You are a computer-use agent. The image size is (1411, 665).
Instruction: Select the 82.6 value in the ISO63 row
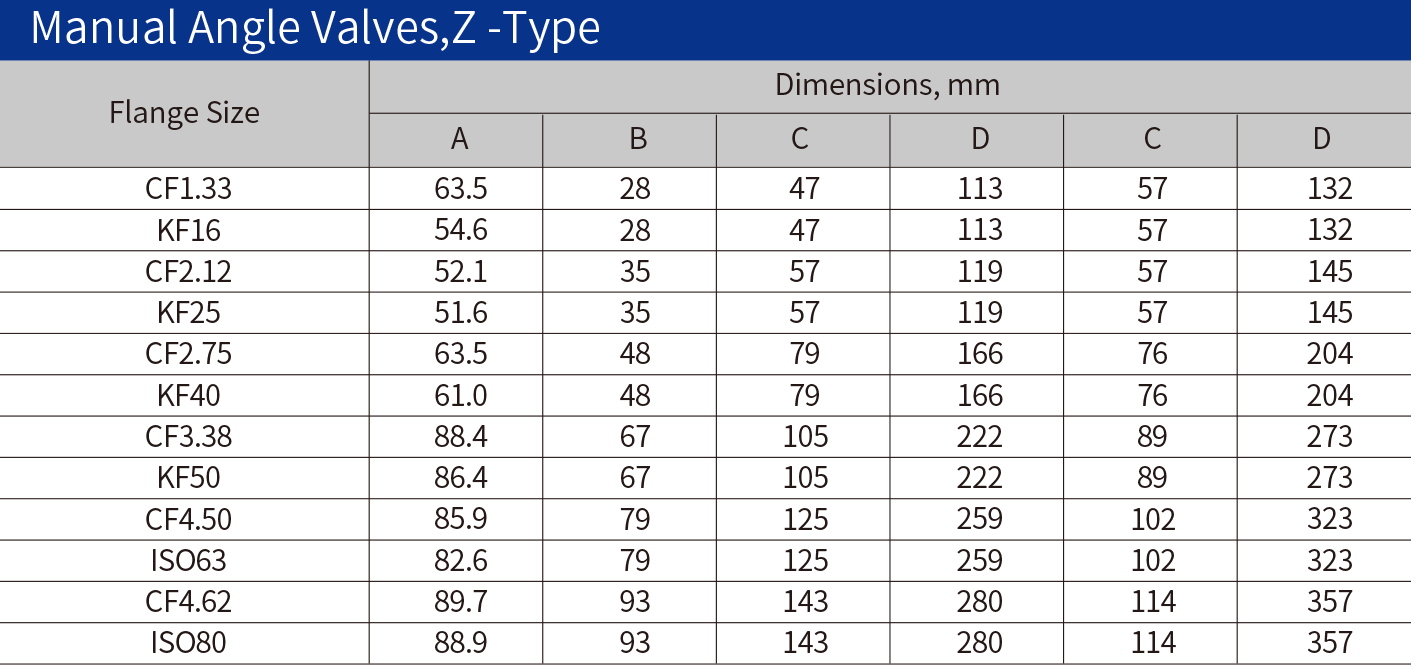pyautogui.click(x=461, y=561)
